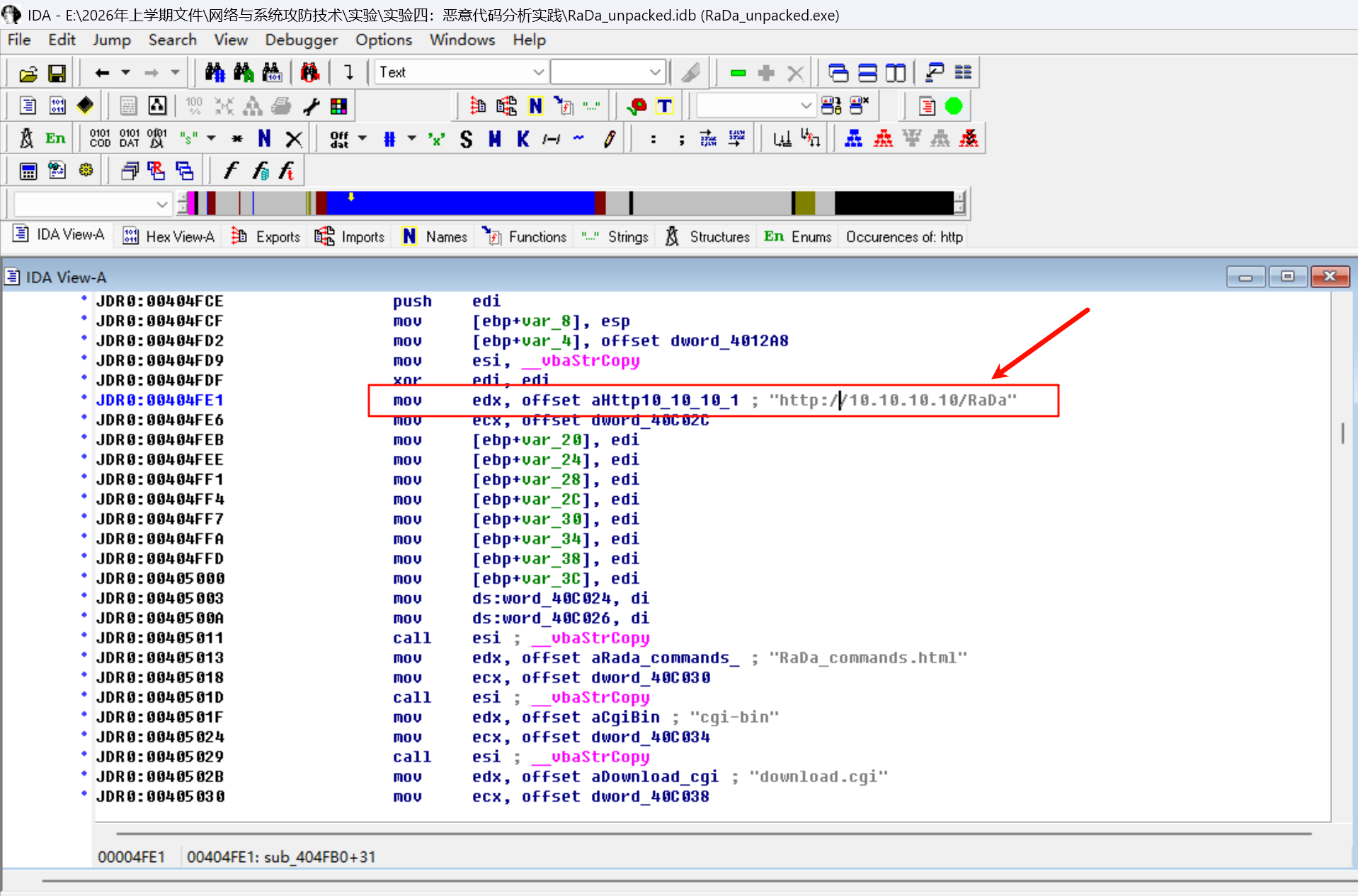Click the red-circled binoculars search icon

click(x=309, y=72)
